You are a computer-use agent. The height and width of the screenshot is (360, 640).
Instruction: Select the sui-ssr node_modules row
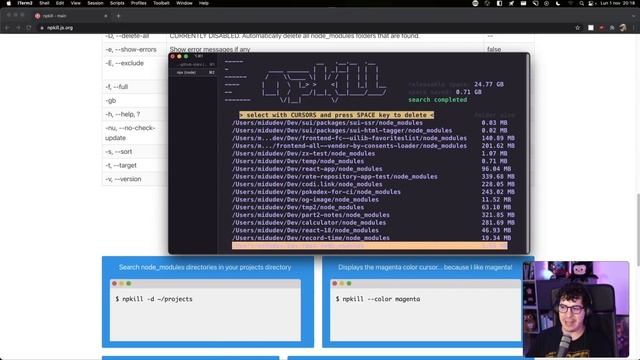click(369, 123)
